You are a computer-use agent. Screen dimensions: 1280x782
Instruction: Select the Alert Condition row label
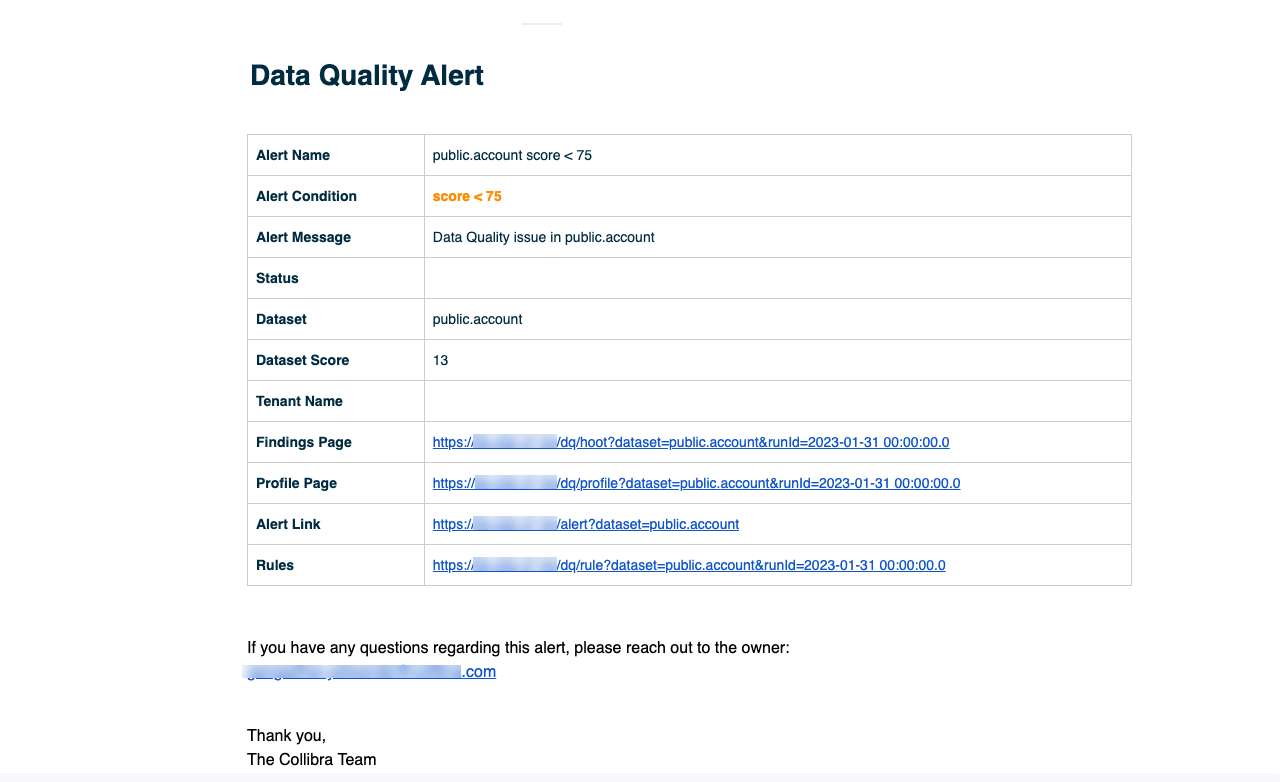click(x=306, y=196)
